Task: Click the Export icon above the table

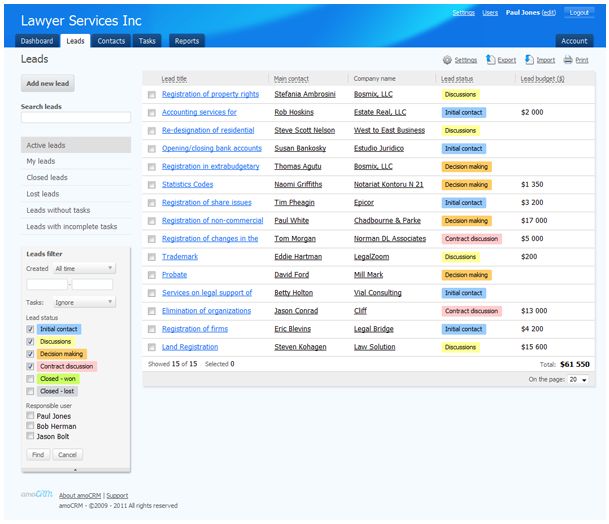Action: coord(491,60)
